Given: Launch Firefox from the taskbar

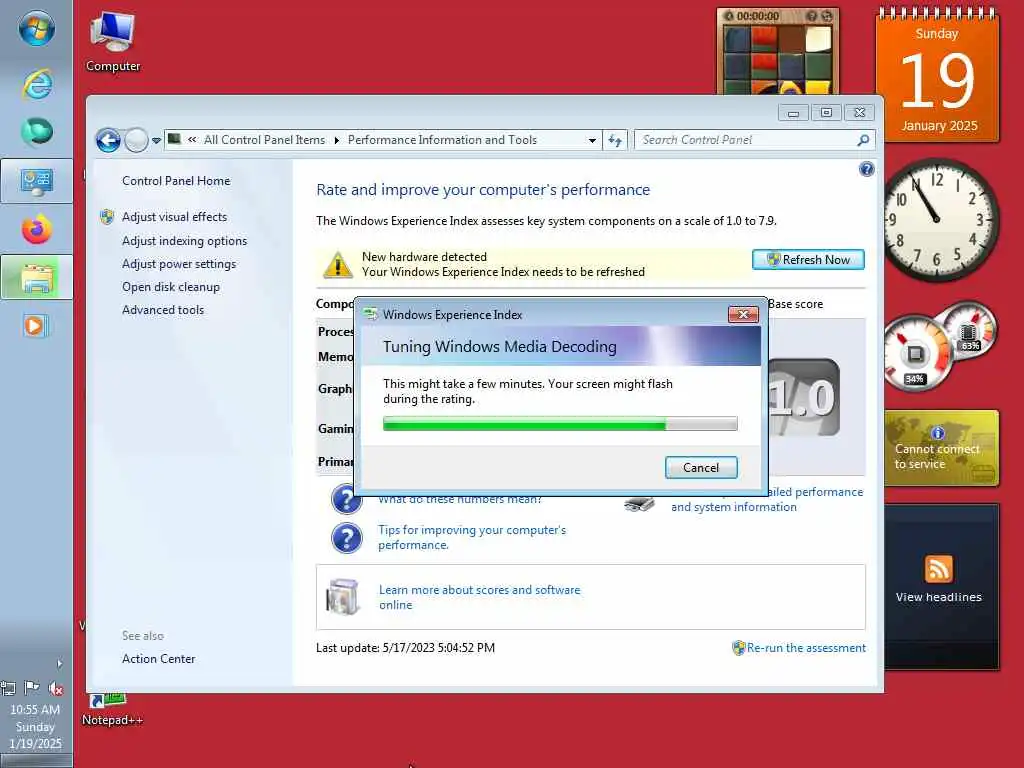Looking at the screenshot, I should coord(37,229).
